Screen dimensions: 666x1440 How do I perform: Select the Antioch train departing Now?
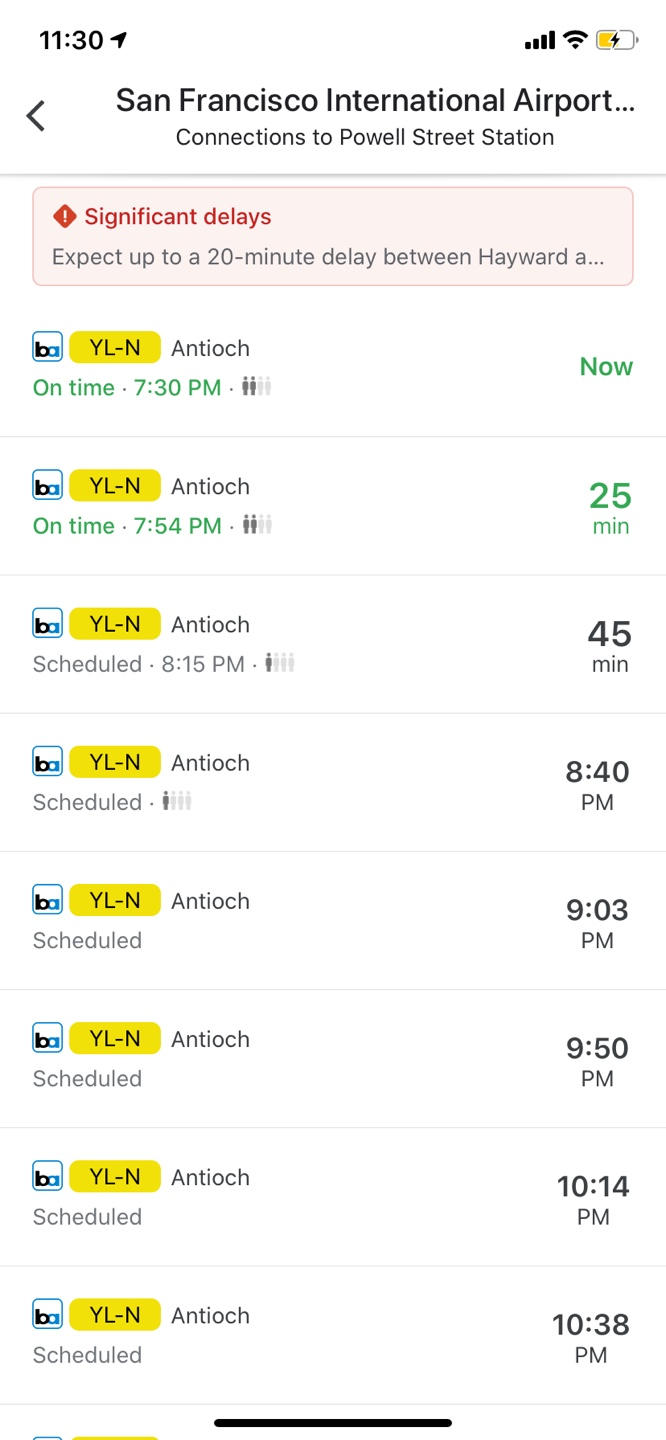click(333, 367)
